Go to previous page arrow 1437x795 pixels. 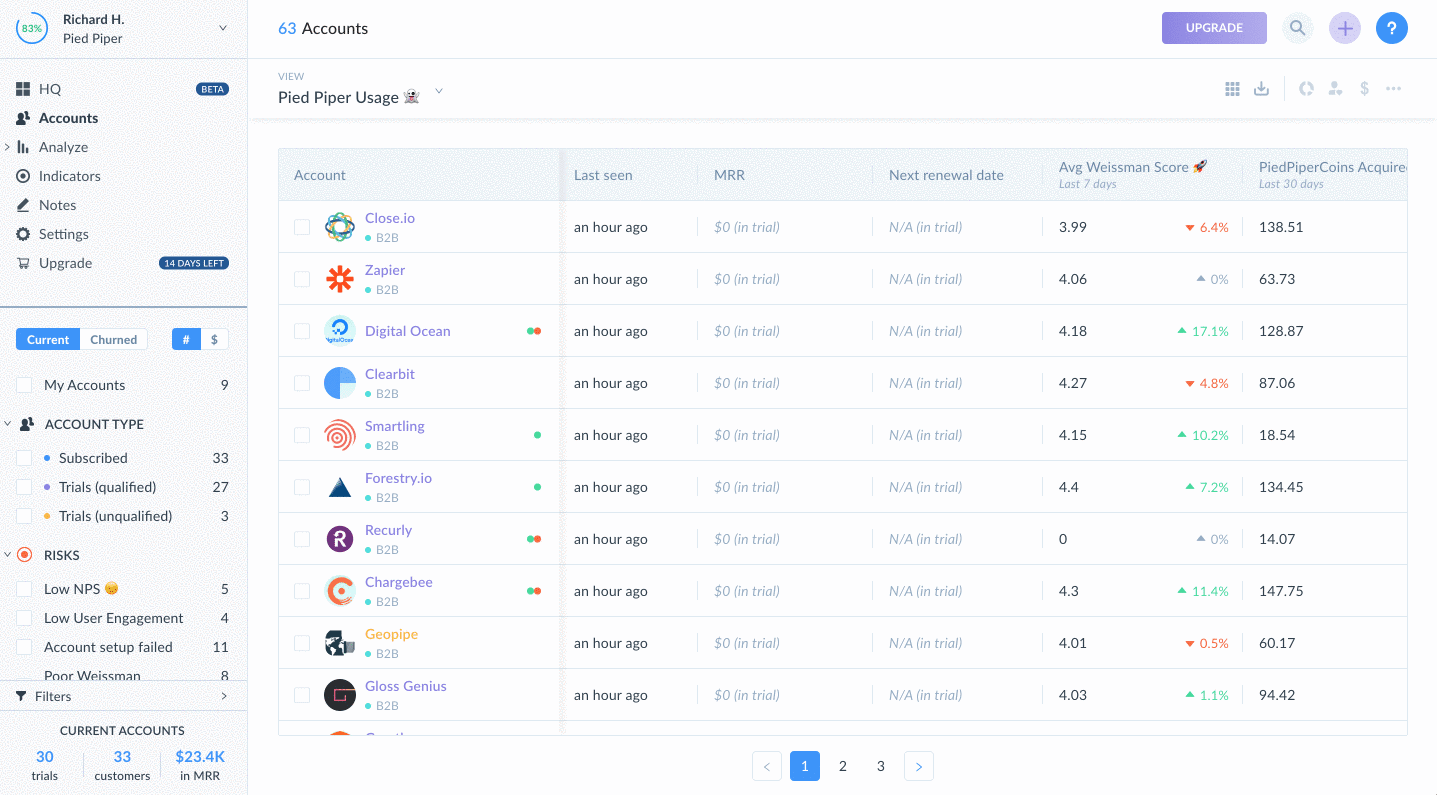(x=767, y=767)
